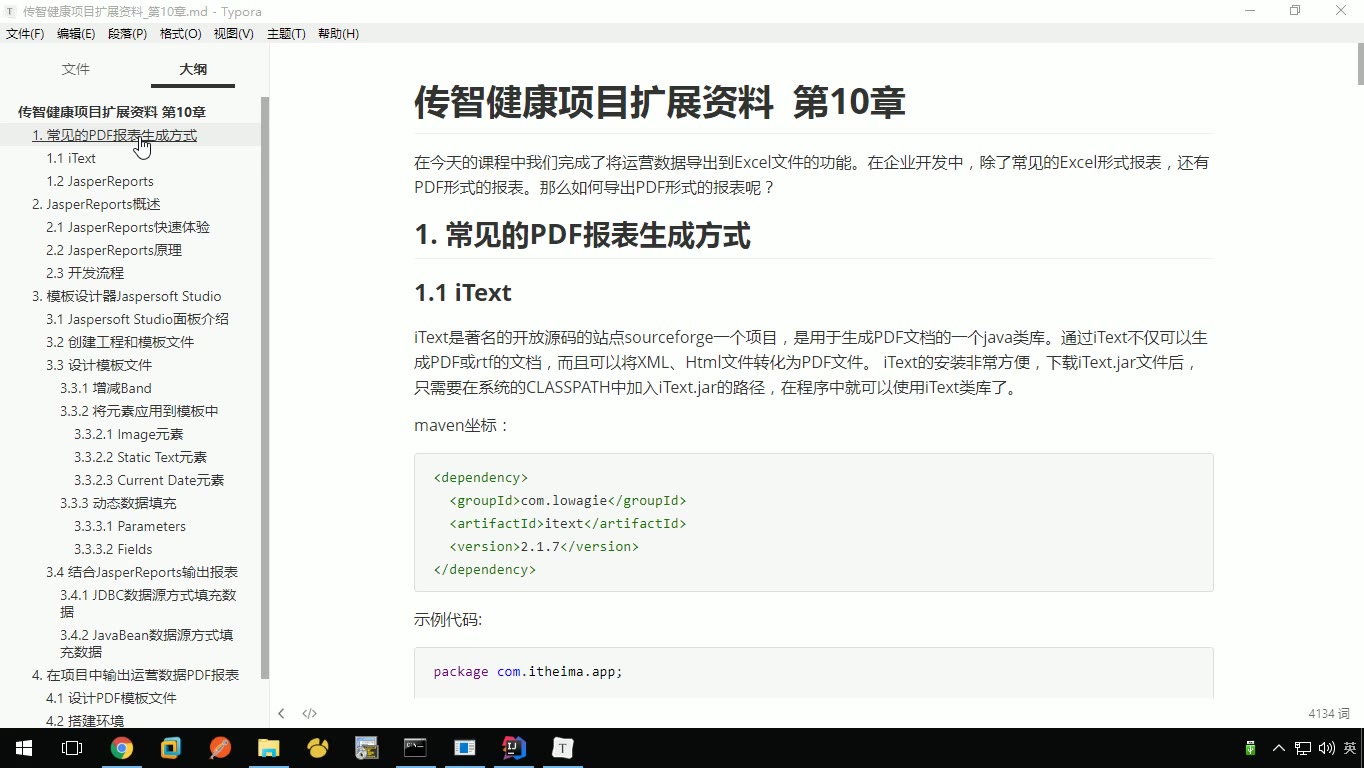Click the document vertical scrollbar thumb

coord(1360,65)
